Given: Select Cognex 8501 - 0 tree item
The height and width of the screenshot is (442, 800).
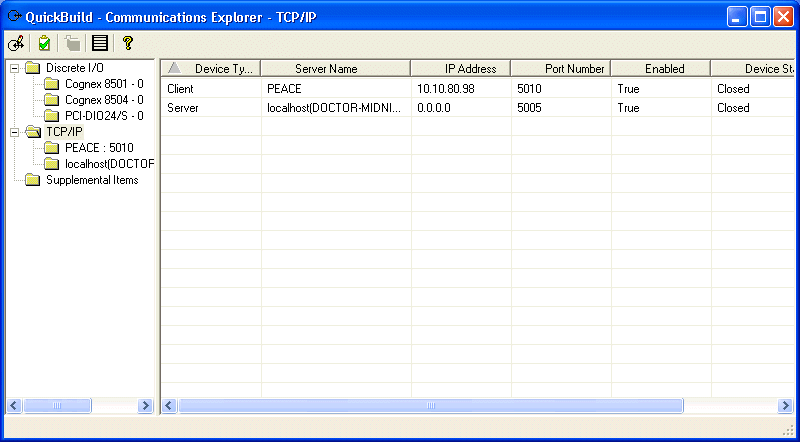Looking at the screenshot, I should 104,84.
